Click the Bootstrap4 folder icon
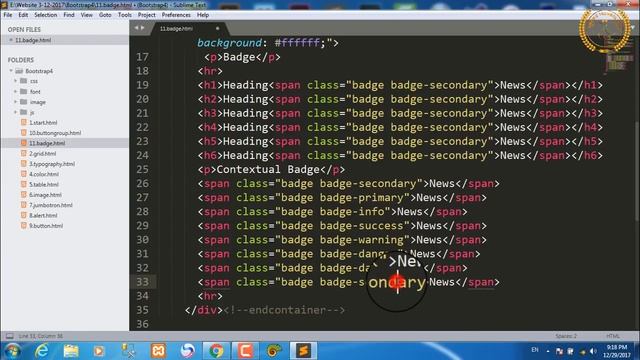 (19, 71)
